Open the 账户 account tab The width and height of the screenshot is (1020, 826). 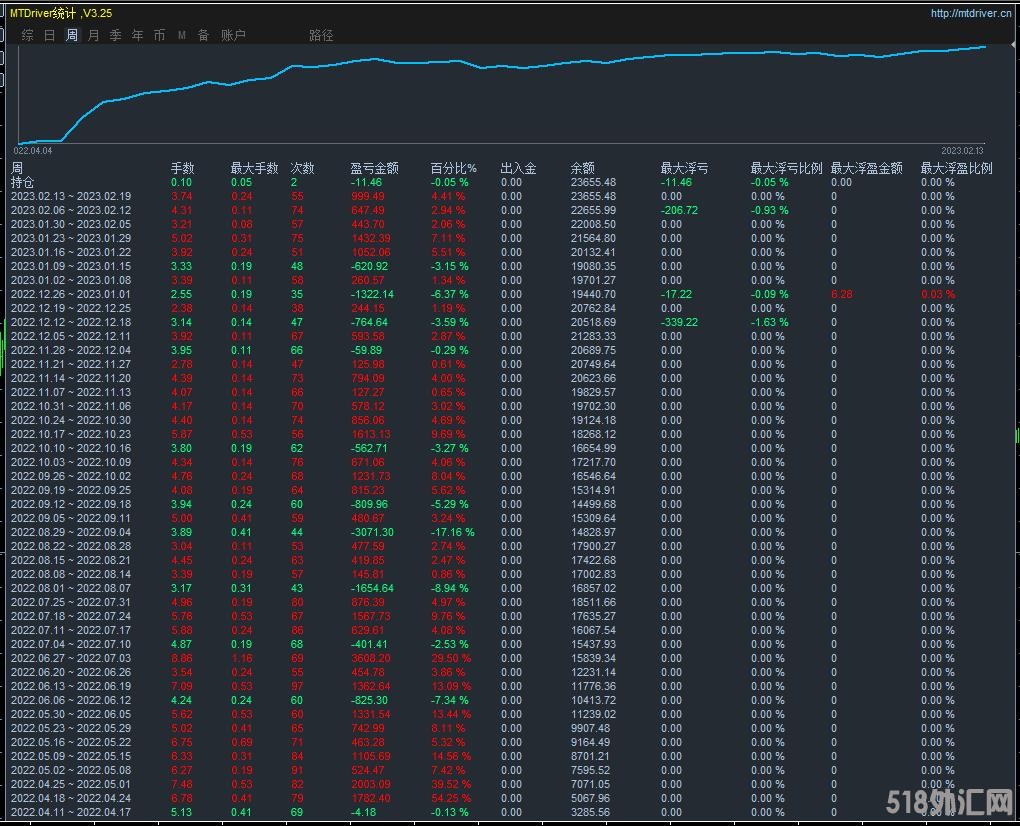(234, 35)
